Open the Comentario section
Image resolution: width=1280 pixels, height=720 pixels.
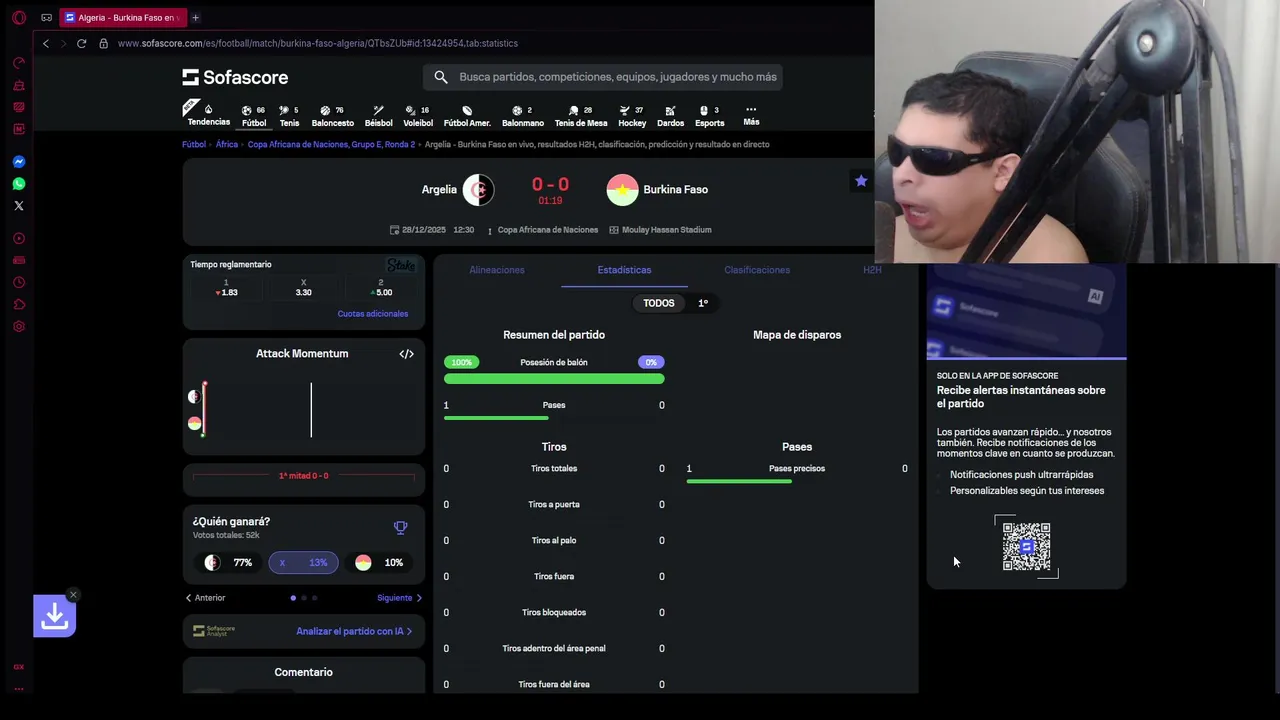click(x=304, y=672)
